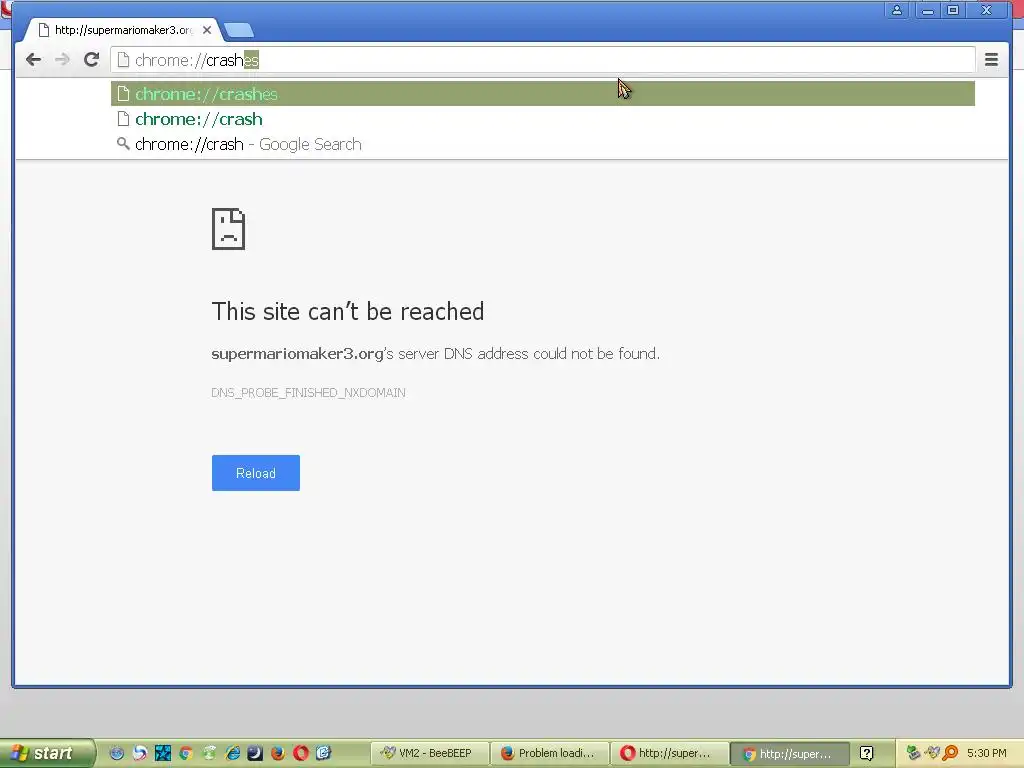Click the crescent moon quick launch icon
The height and width of the screenshot is (768, 1024).
click(255, 753)
